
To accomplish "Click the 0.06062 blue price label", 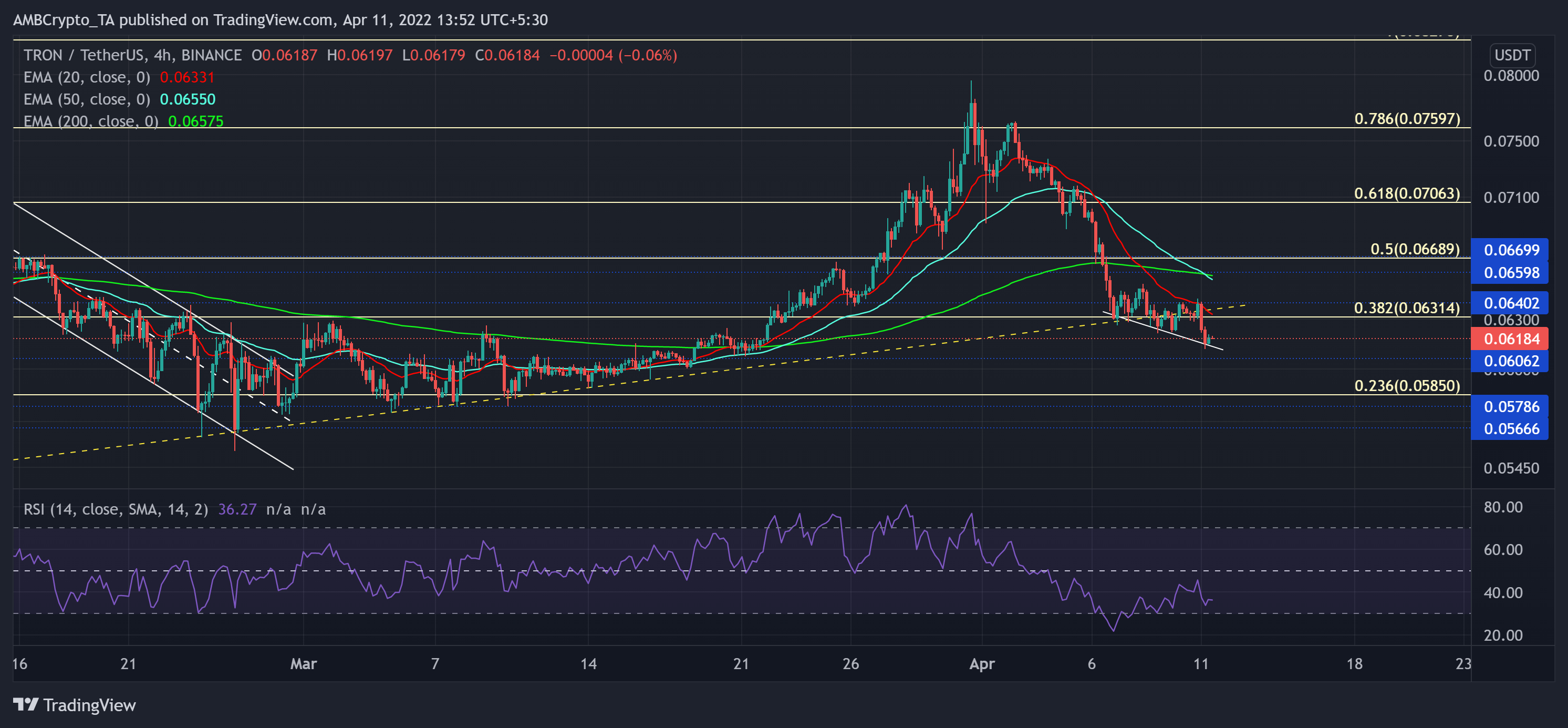I will tap(1510, 361).
